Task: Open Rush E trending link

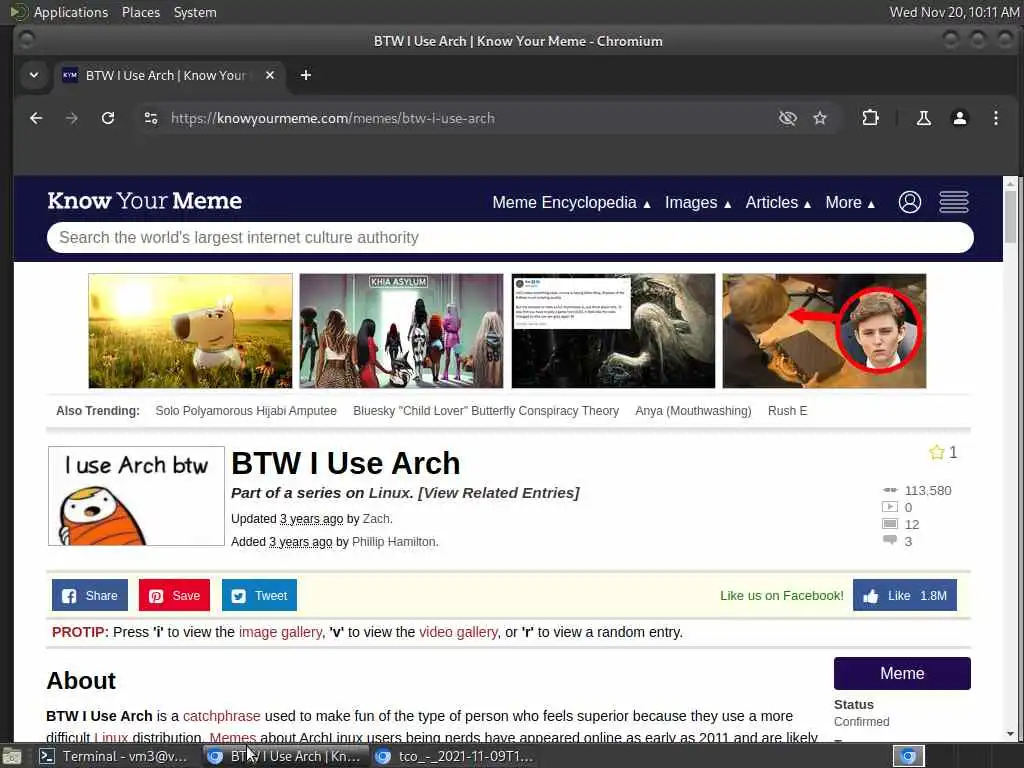Action: point(787,411)
